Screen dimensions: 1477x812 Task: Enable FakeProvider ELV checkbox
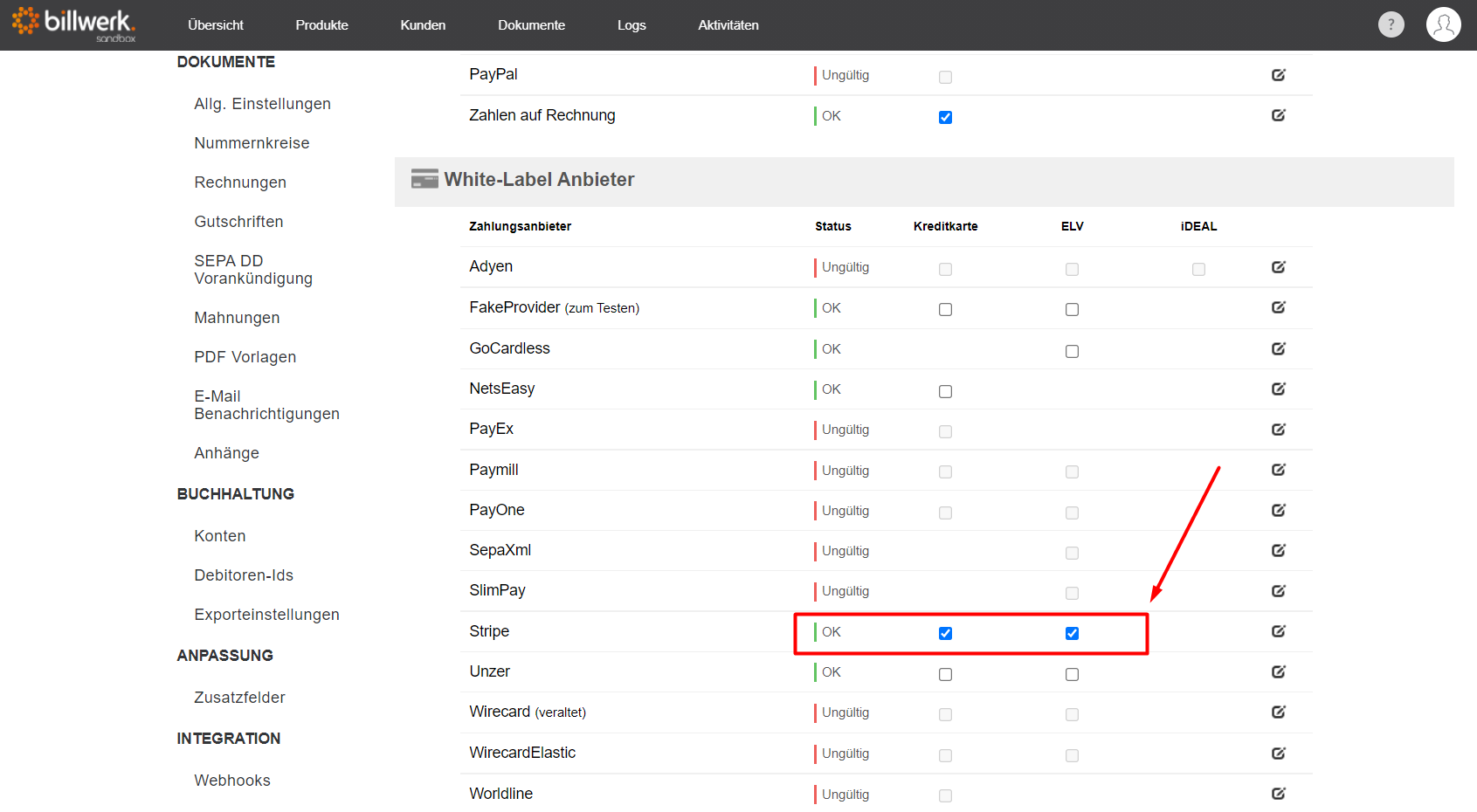click(1072, 309)
